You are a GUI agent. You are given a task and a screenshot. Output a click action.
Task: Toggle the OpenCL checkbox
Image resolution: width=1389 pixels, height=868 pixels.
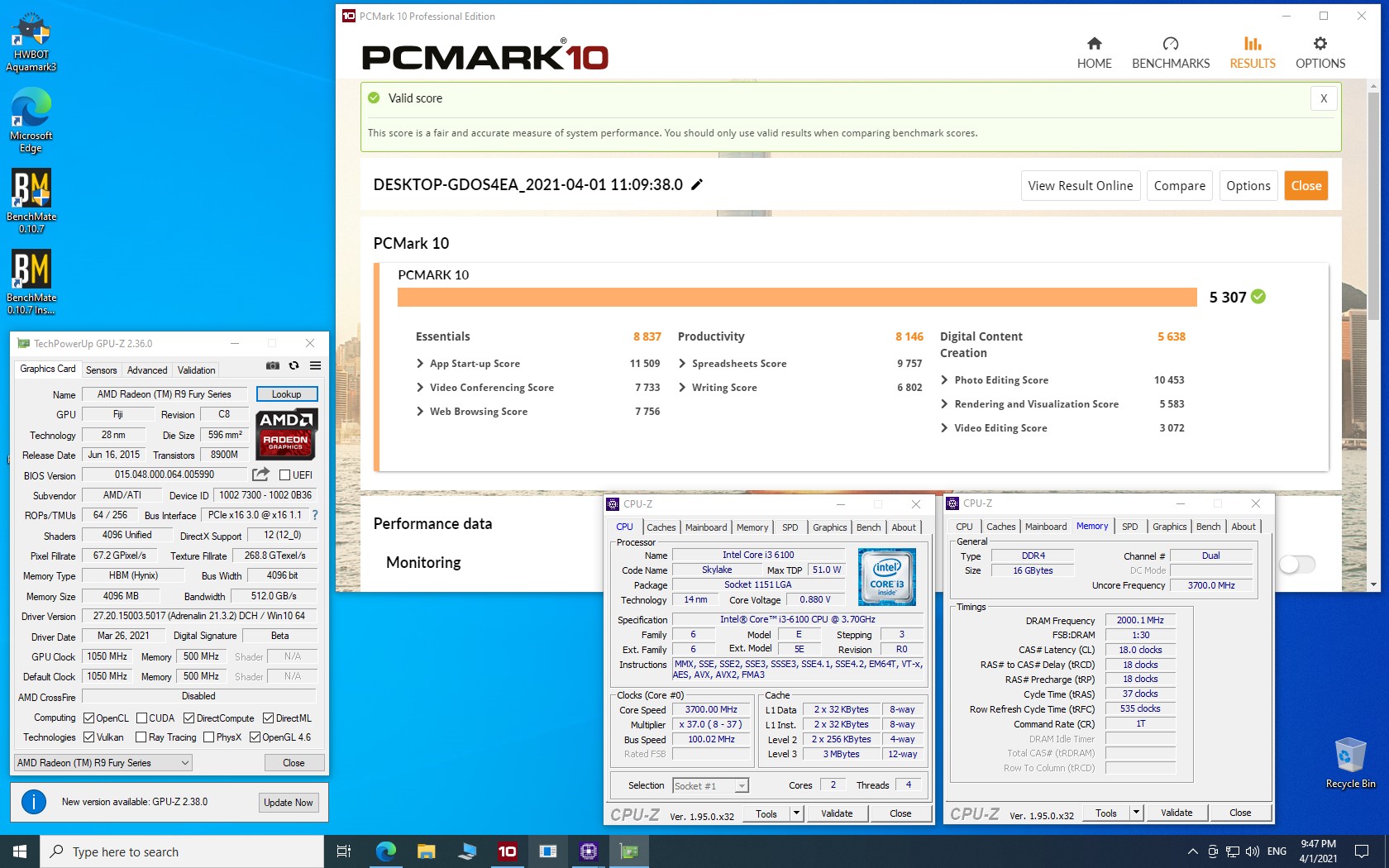point(89,718)
